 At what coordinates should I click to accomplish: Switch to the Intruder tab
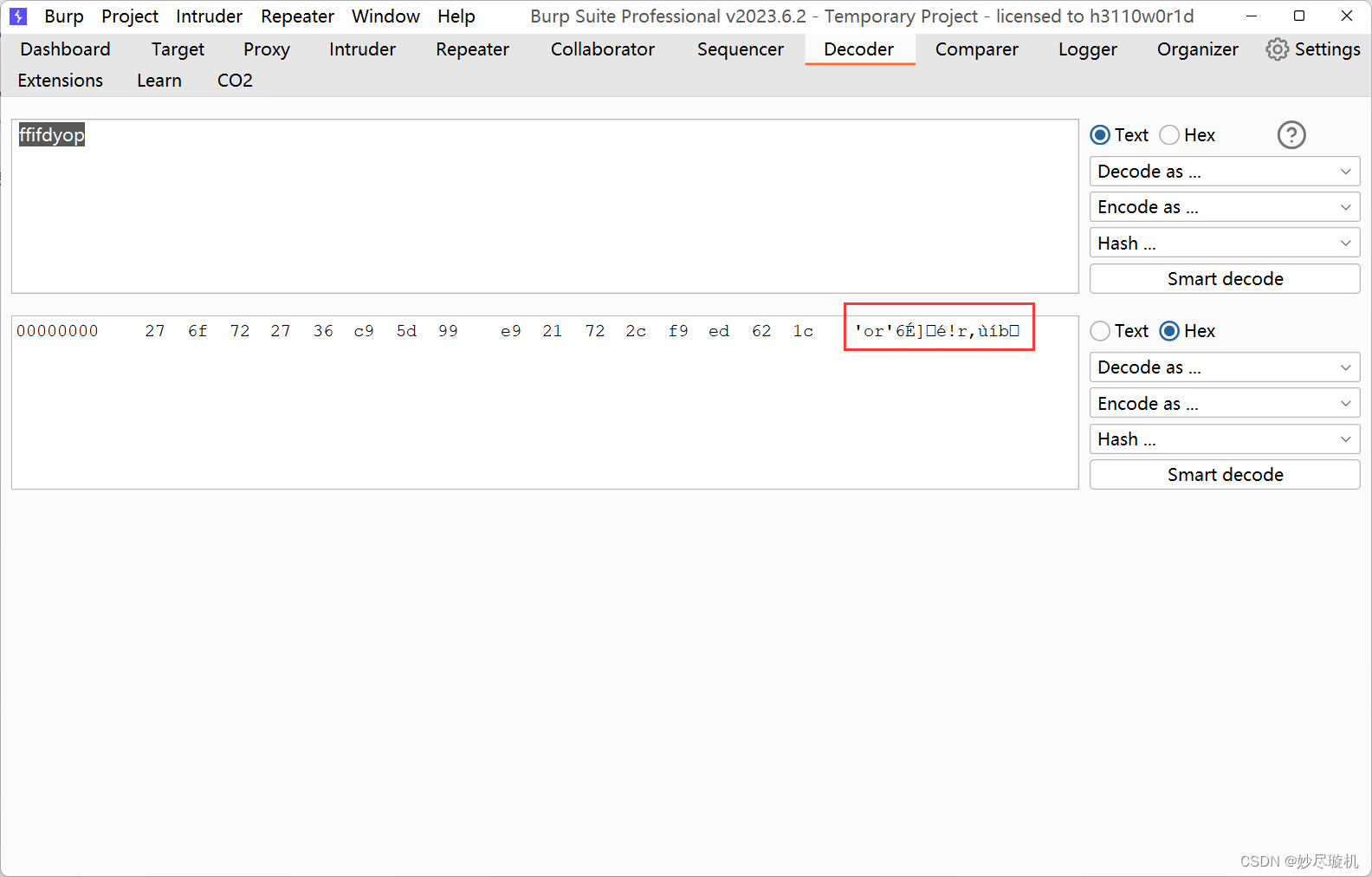pos(362,49)
